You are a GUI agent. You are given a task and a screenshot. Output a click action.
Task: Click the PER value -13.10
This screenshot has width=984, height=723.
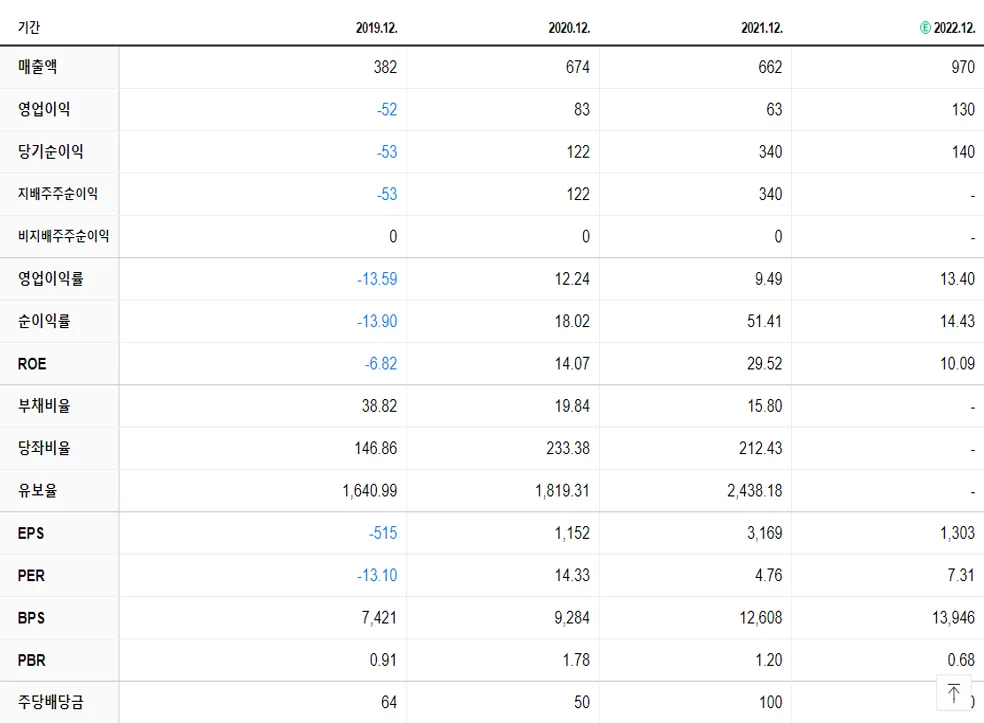tap(377, 576)
